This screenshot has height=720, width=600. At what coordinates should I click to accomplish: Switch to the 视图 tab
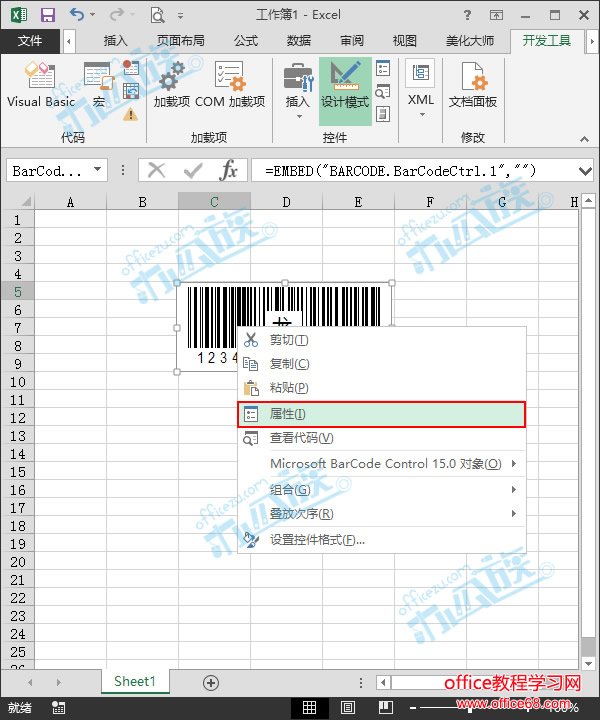pyautogui.click(x=404, y=41)
